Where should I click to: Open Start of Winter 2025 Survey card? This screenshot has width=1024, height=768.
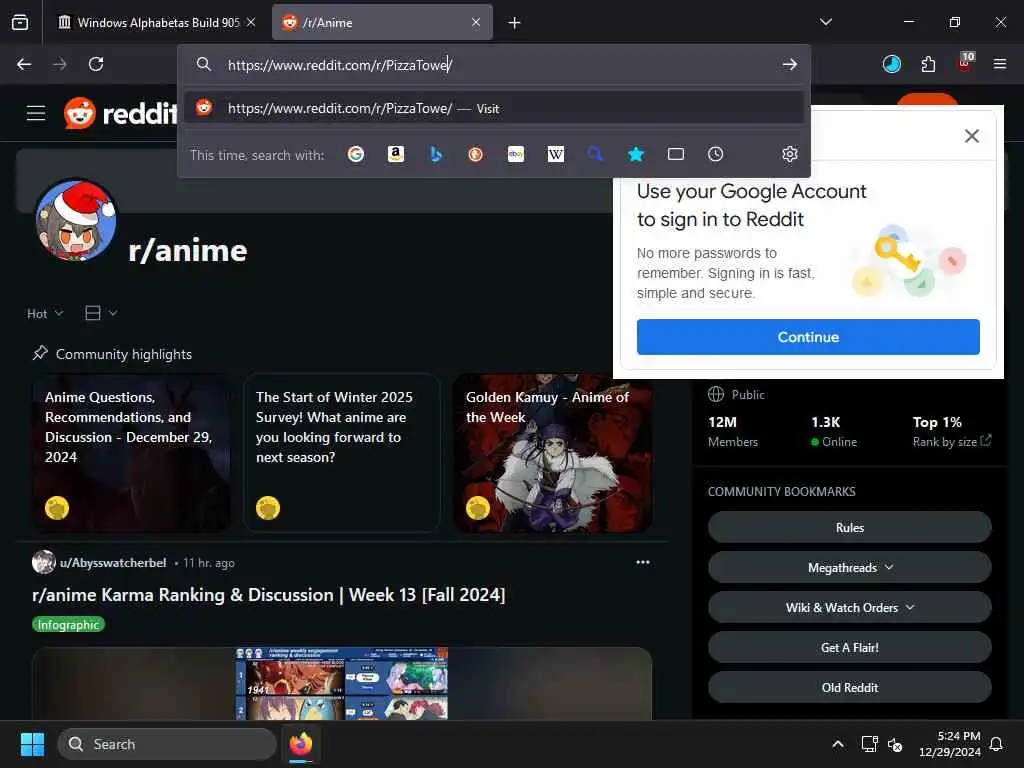[342, 453]
